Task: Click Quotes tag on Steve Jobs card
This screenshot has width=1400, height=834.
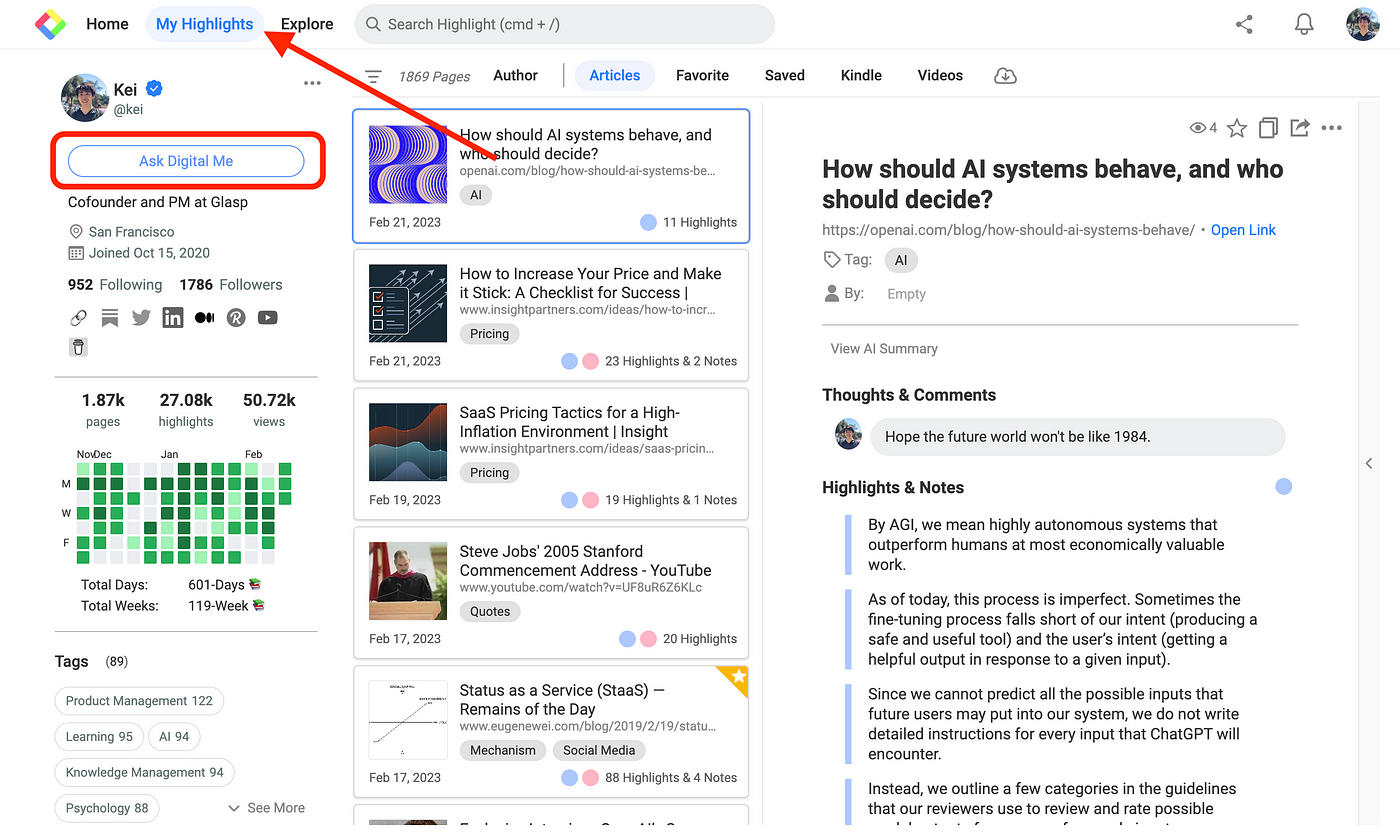Action: [x=490, y=611]
